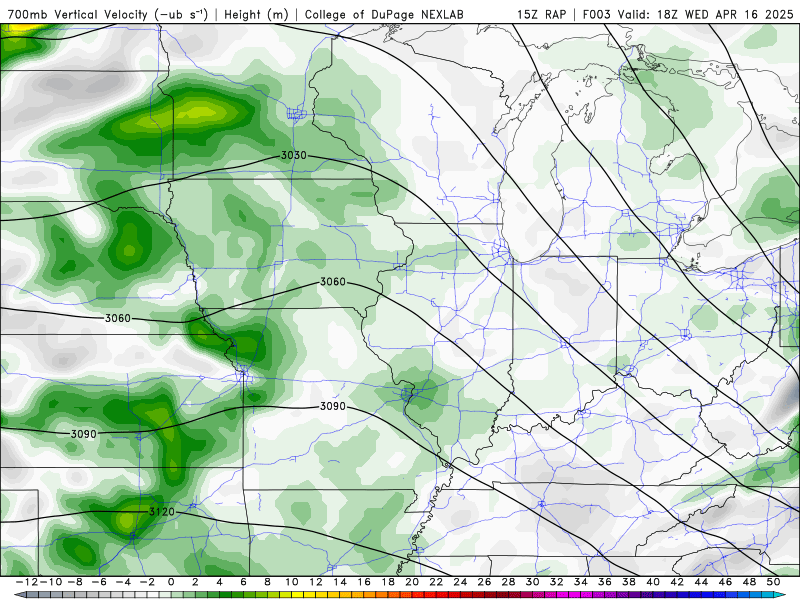Viewport: 800px width, 600px height.
Task: Click the 4 value on the color scale
Action: tap(219, 582)
